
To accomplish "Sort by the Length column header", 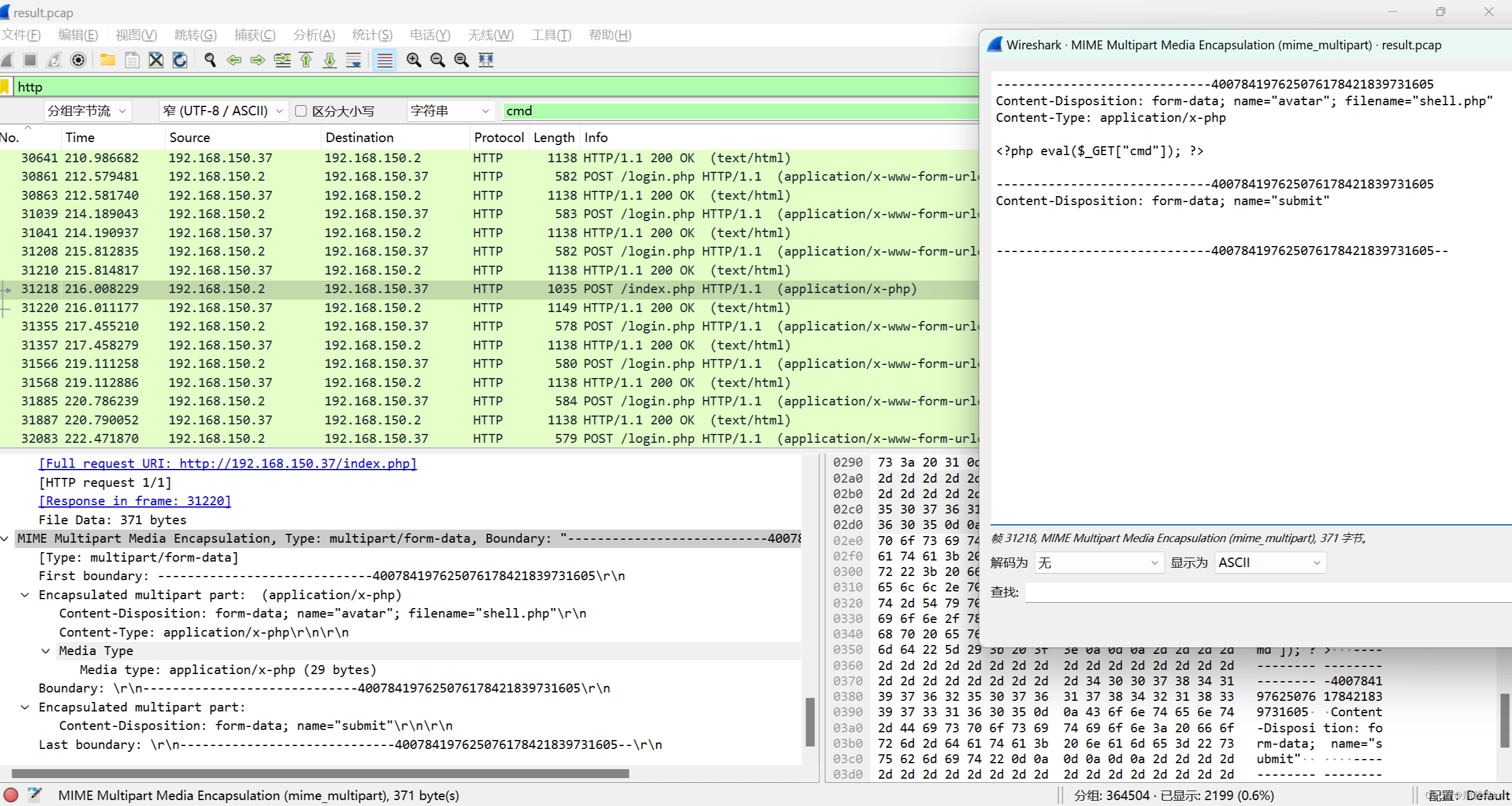I will (x=554, y=138).
